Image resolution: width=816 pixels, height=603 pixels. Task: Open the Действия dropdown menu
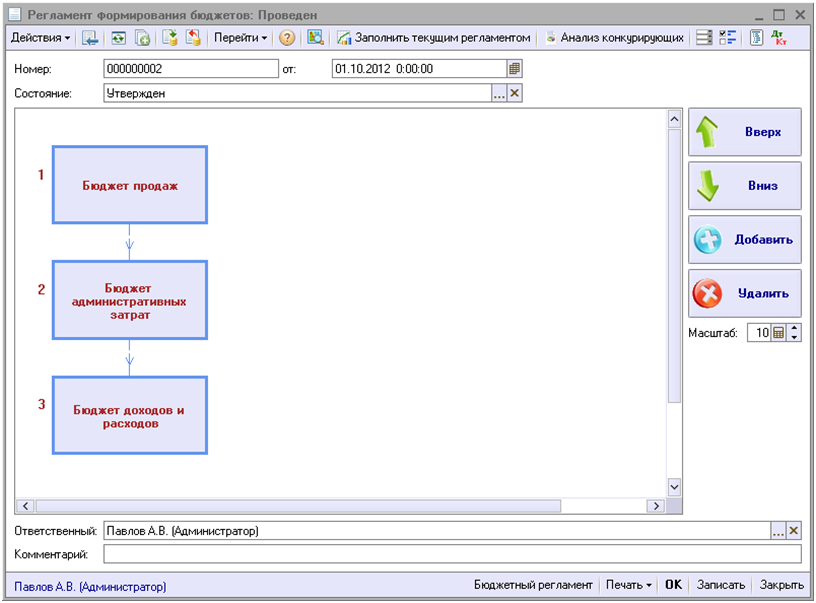(40, 38)
